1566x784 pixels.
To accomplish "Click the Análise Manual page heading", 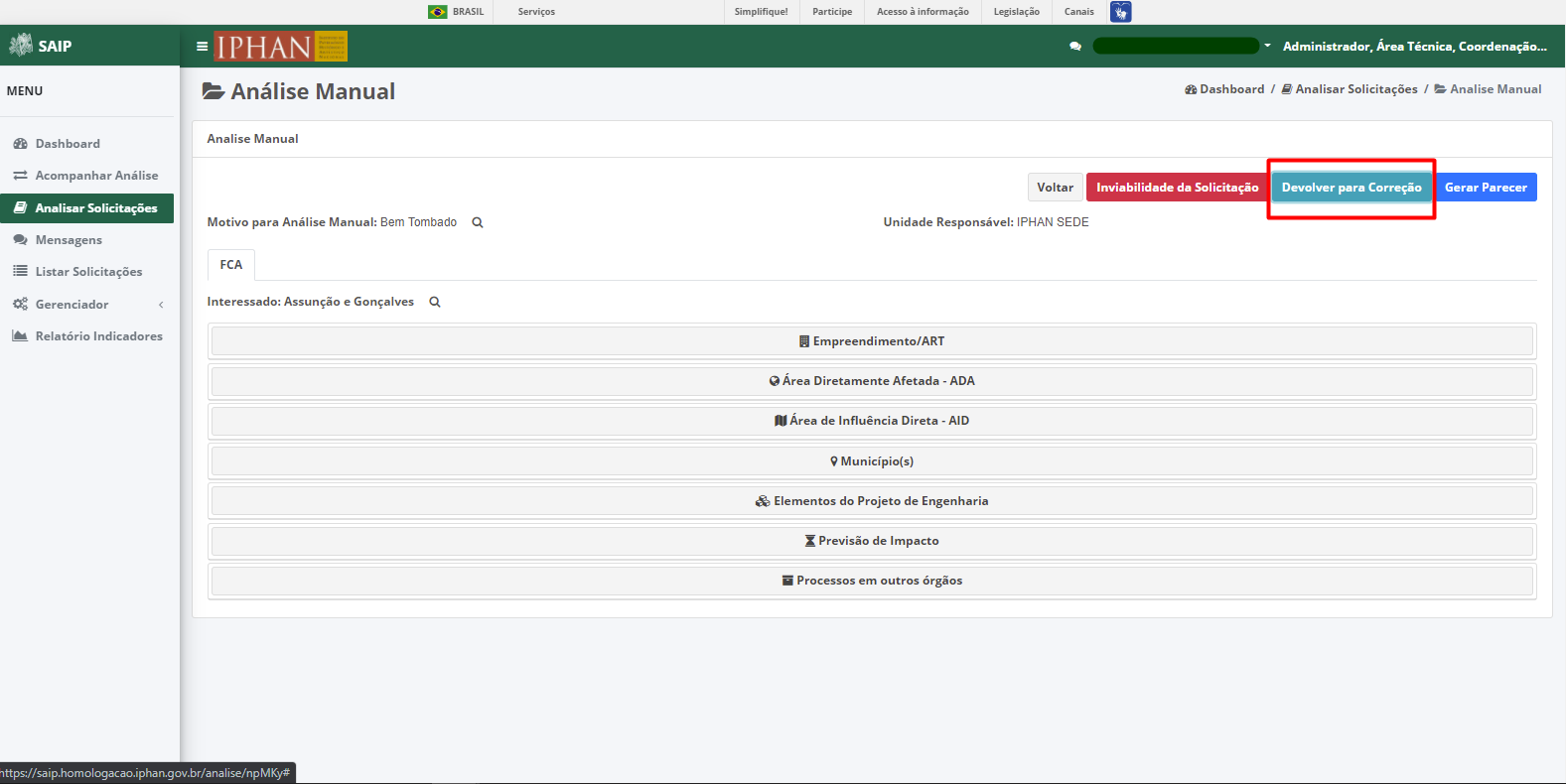I will click(299, 91).
